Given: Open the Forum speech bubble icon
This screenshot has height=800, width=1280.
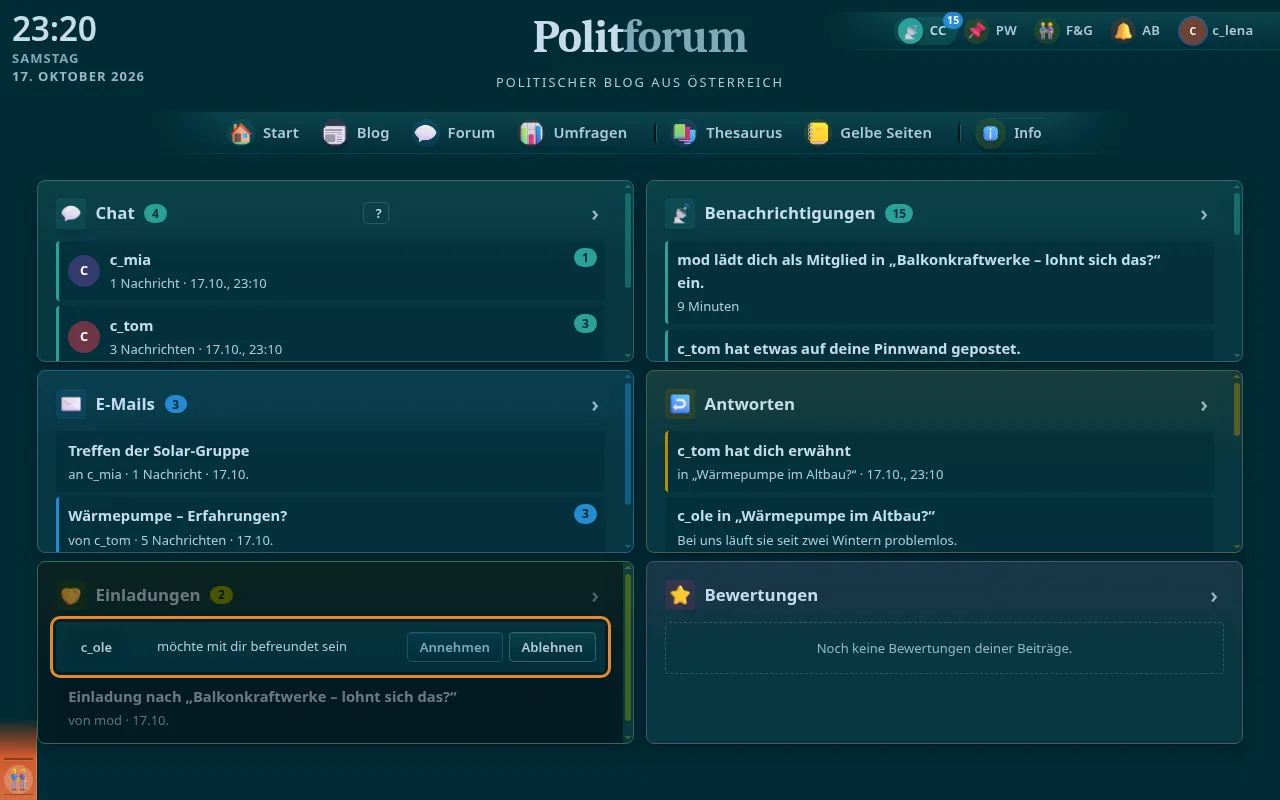Looking at the screenshot, I should point(426,133).
